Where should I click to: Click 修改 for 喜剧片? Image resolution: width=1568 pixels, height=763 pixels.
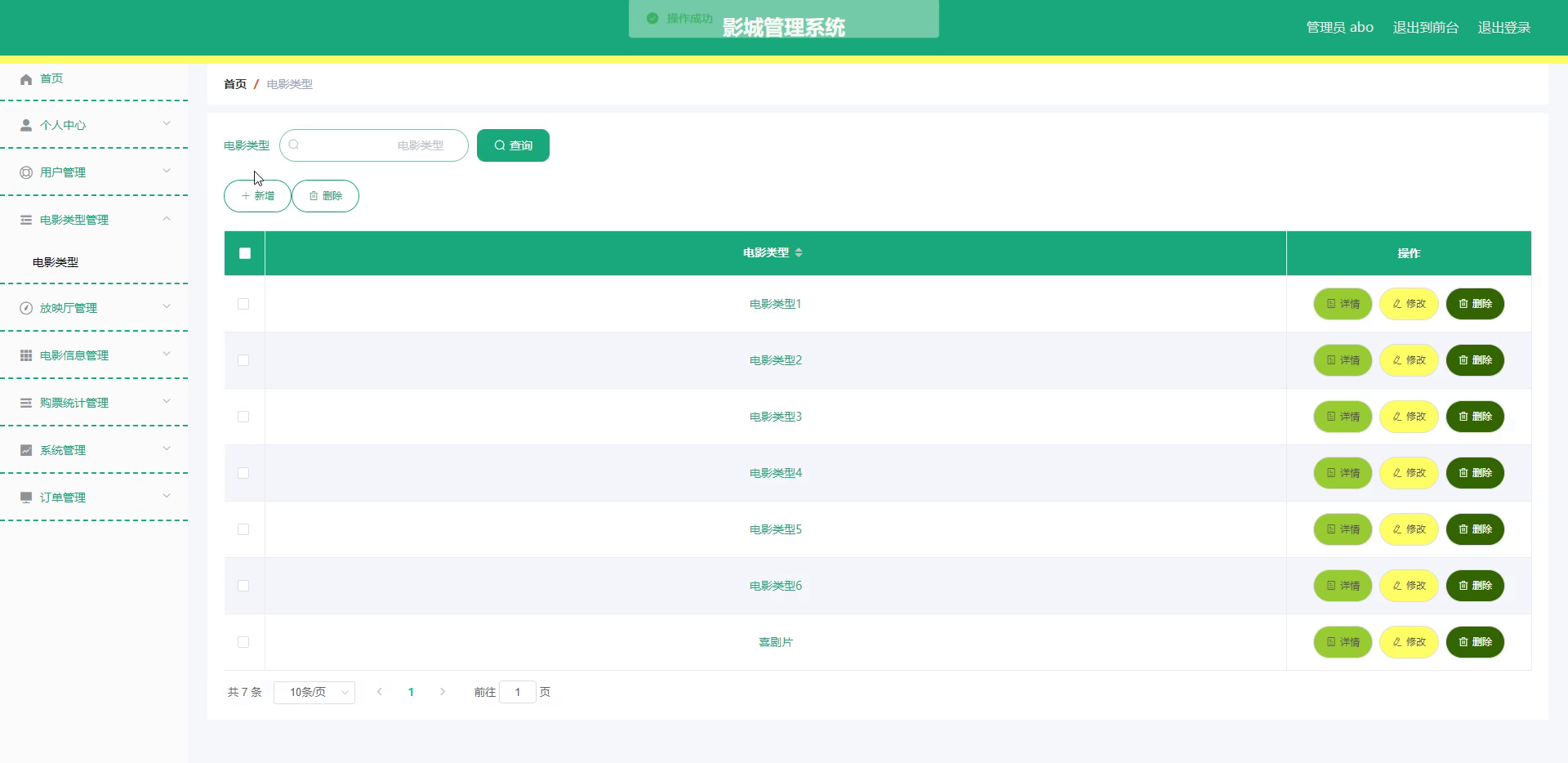pos(1409,642)
